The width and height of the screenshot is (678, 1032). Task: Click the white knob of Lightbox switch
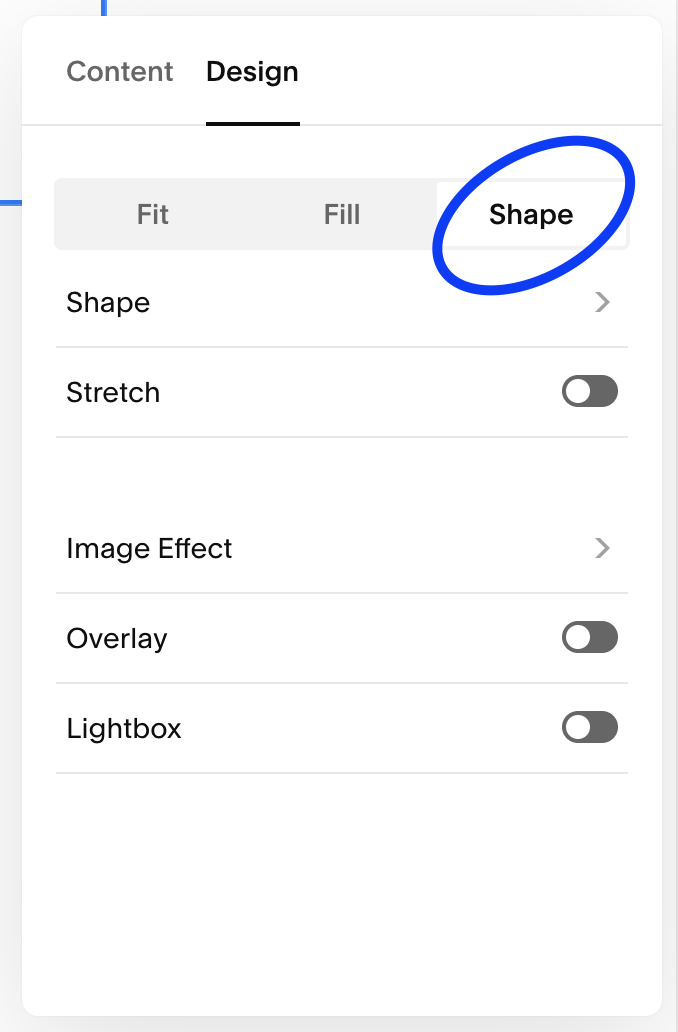578,728
